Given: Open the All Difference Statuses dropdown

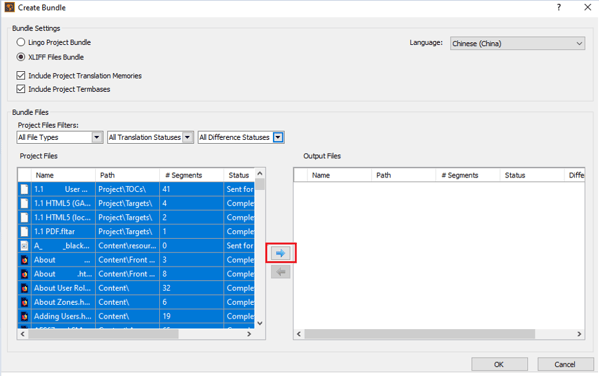Looking at the screenshot, I should 278,137.
